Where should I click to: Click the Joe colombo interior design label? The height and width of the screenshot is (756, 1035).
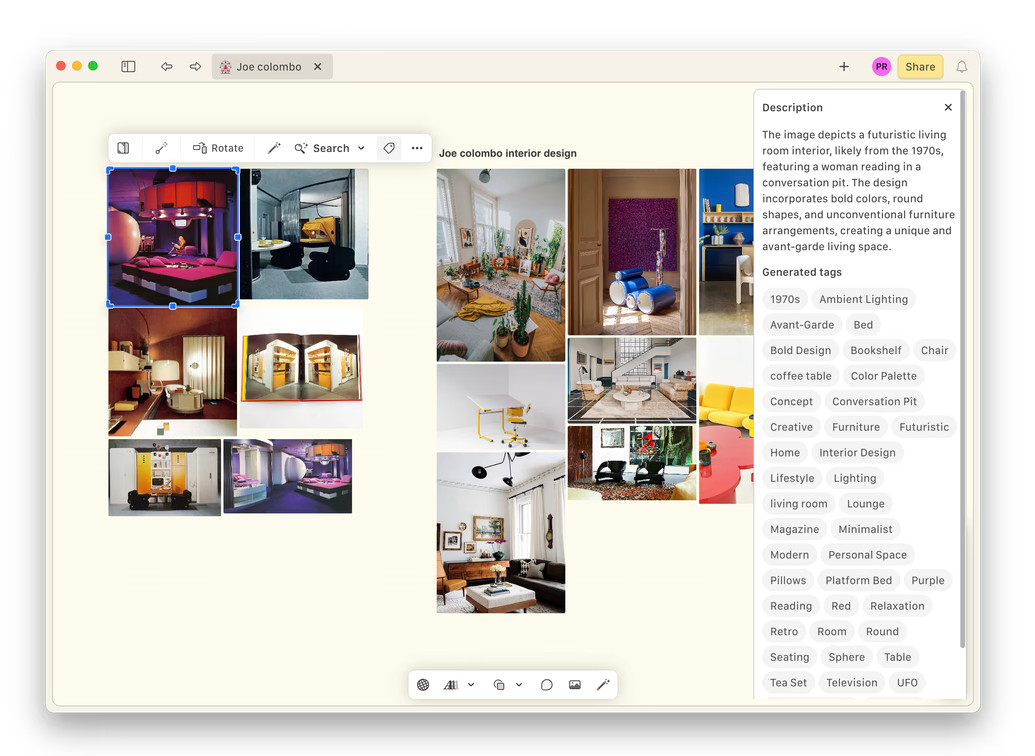click(508, 153)
